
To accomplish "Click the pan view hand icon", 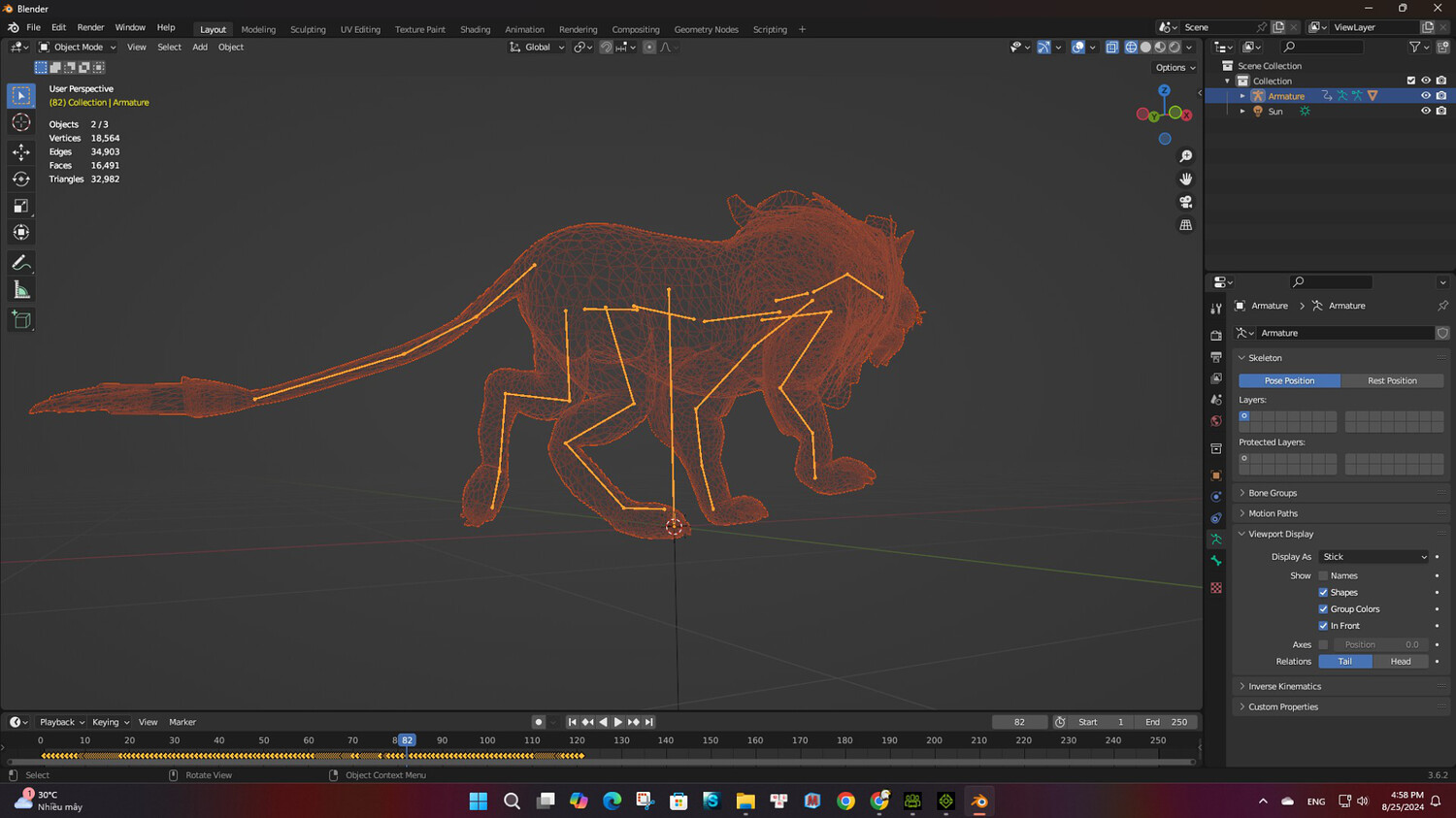I will pyautogui.click(x=1185, y=179).
